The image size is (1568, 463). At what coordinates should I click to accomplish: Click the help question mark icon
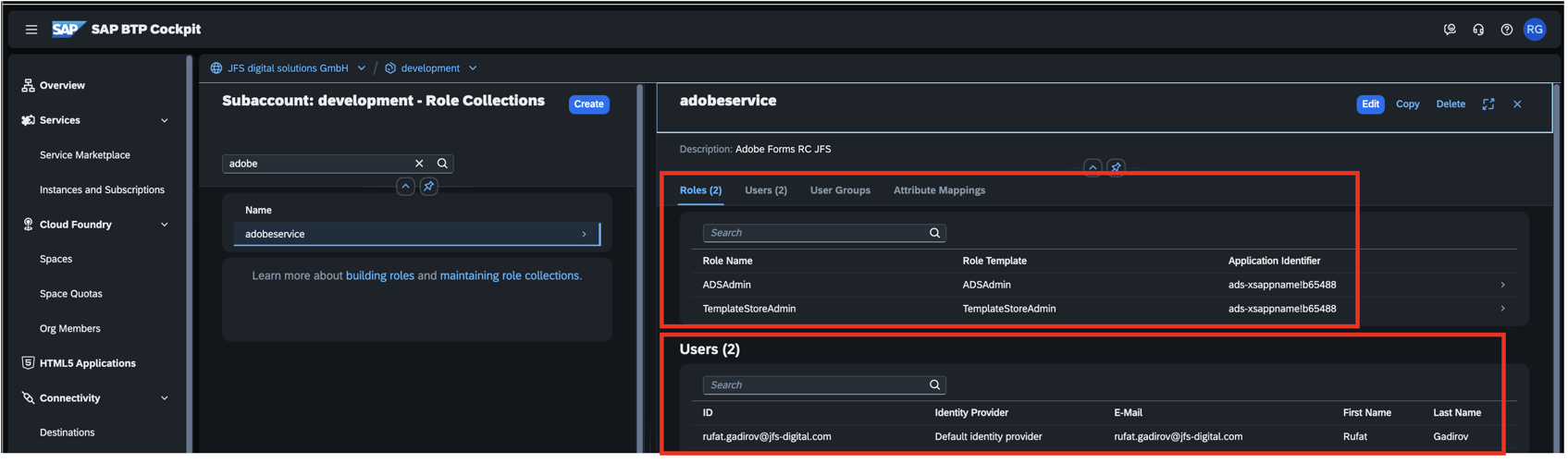[x=1506, y=30]
